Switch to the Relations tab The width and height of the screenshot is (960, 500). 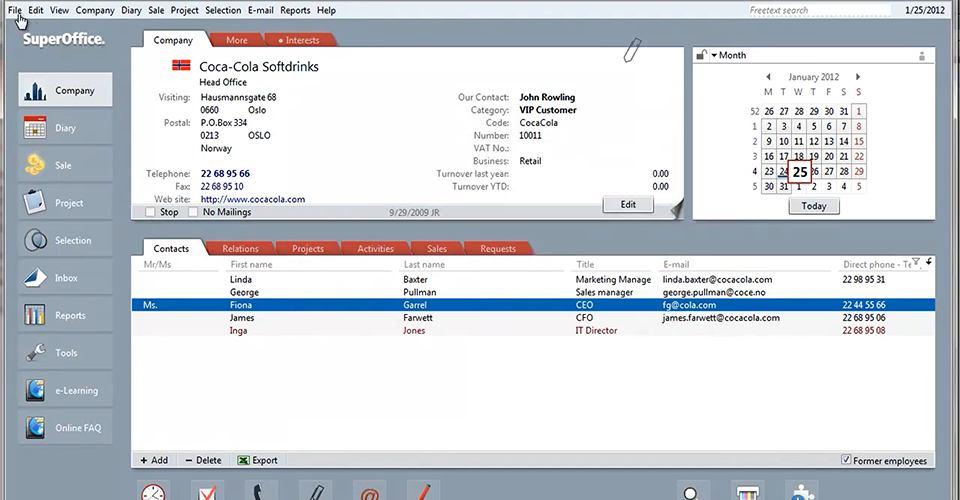[240, 248]
